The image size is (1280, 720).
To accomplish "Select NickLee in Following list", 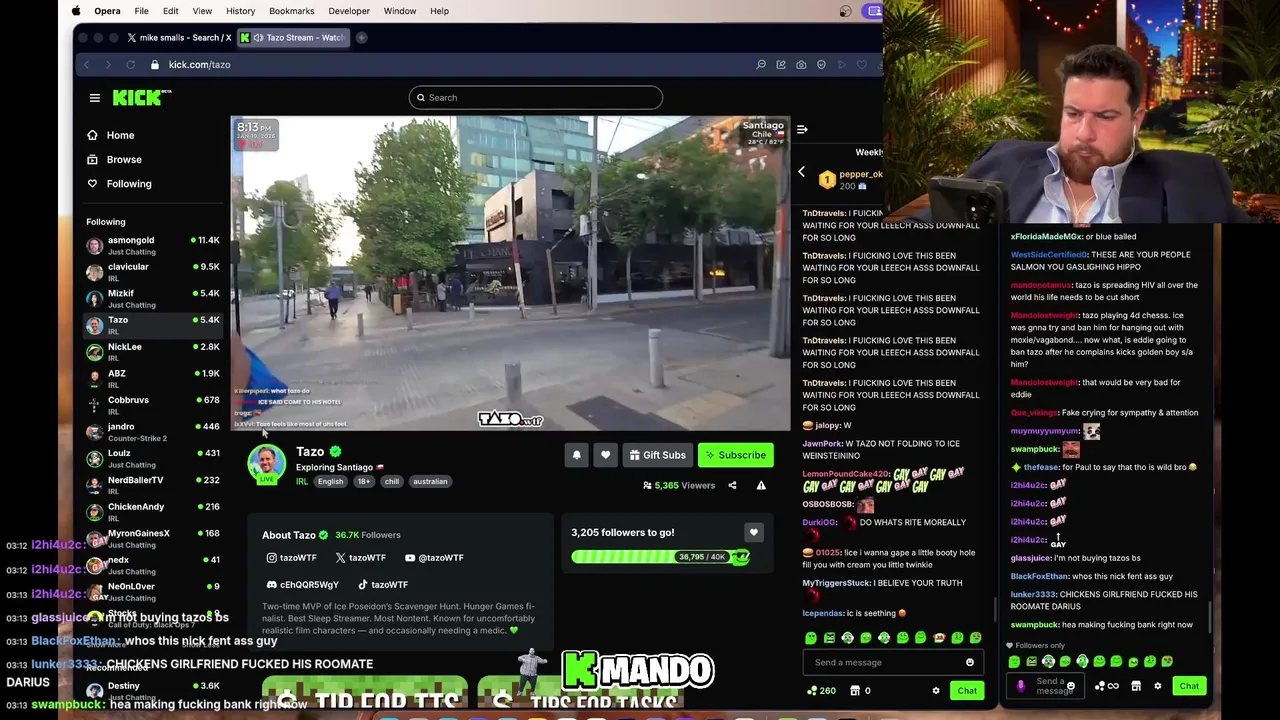I will pyautogui.click(x=152, y=352).
